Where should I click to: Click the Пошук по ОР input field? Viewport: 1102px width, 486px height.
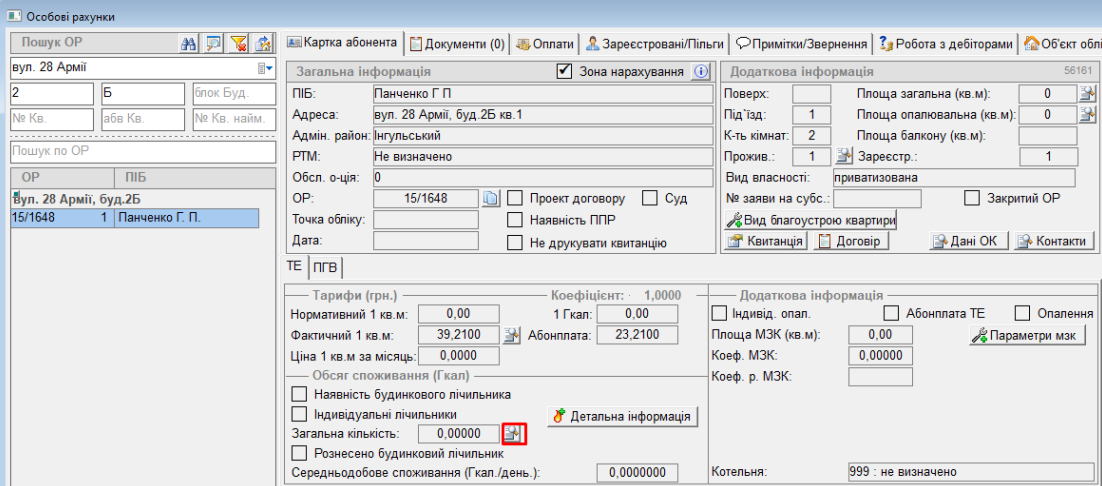pos(141,152)
